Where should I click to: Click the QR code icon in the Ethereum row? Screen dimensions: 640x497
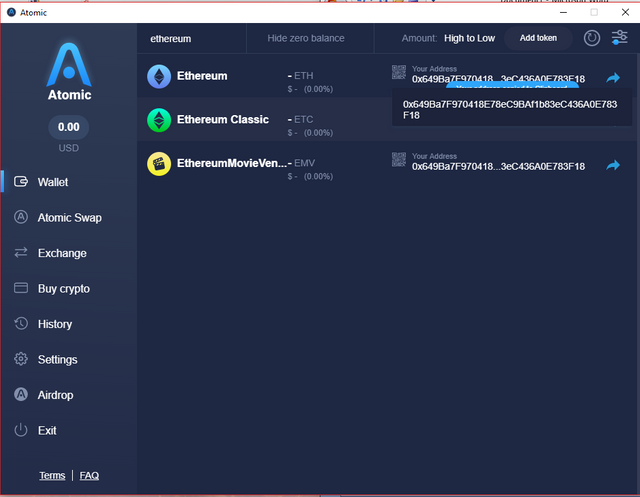point(399,72)
